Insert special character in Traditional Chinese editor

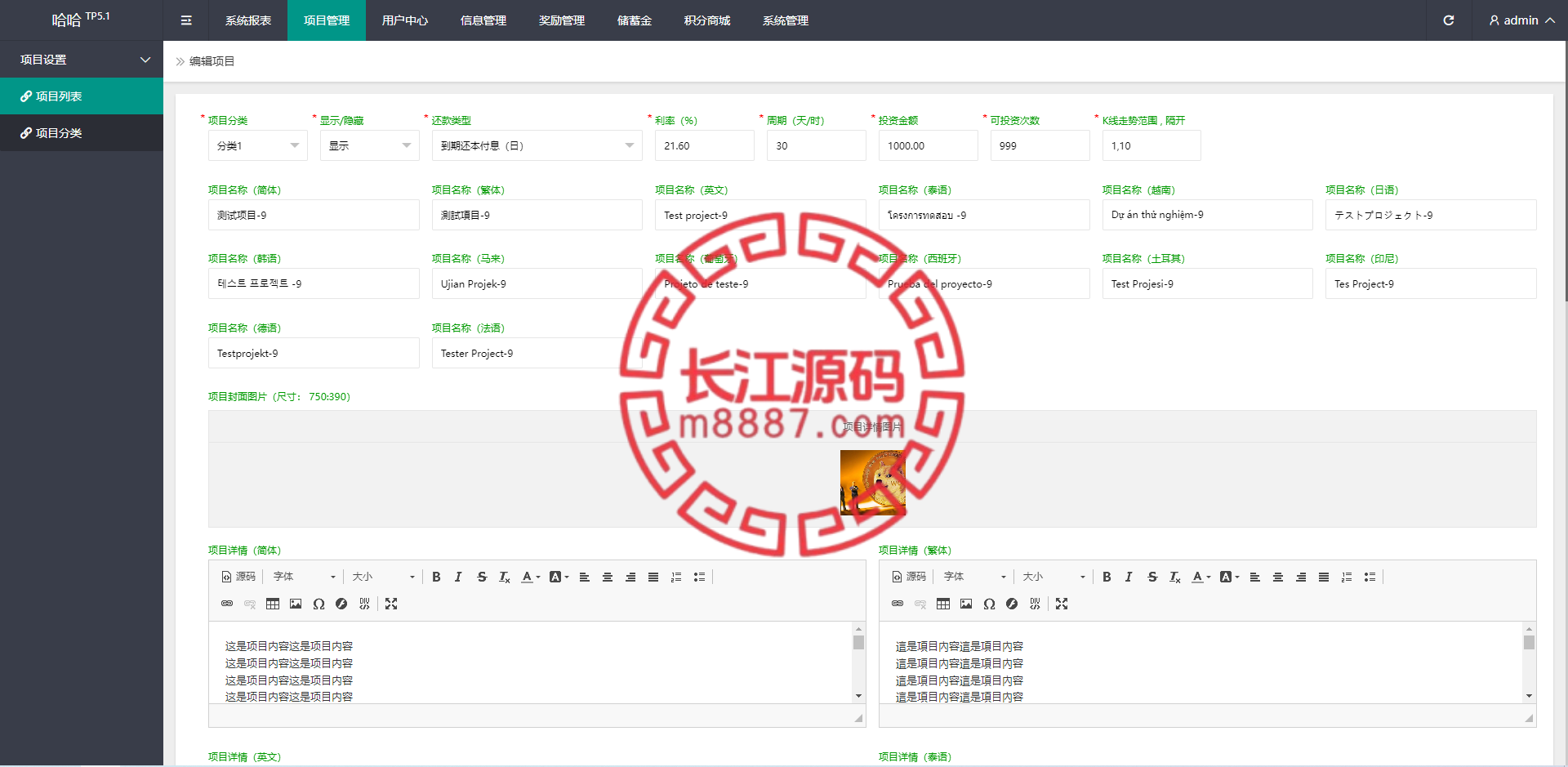[x=989, y=604]
